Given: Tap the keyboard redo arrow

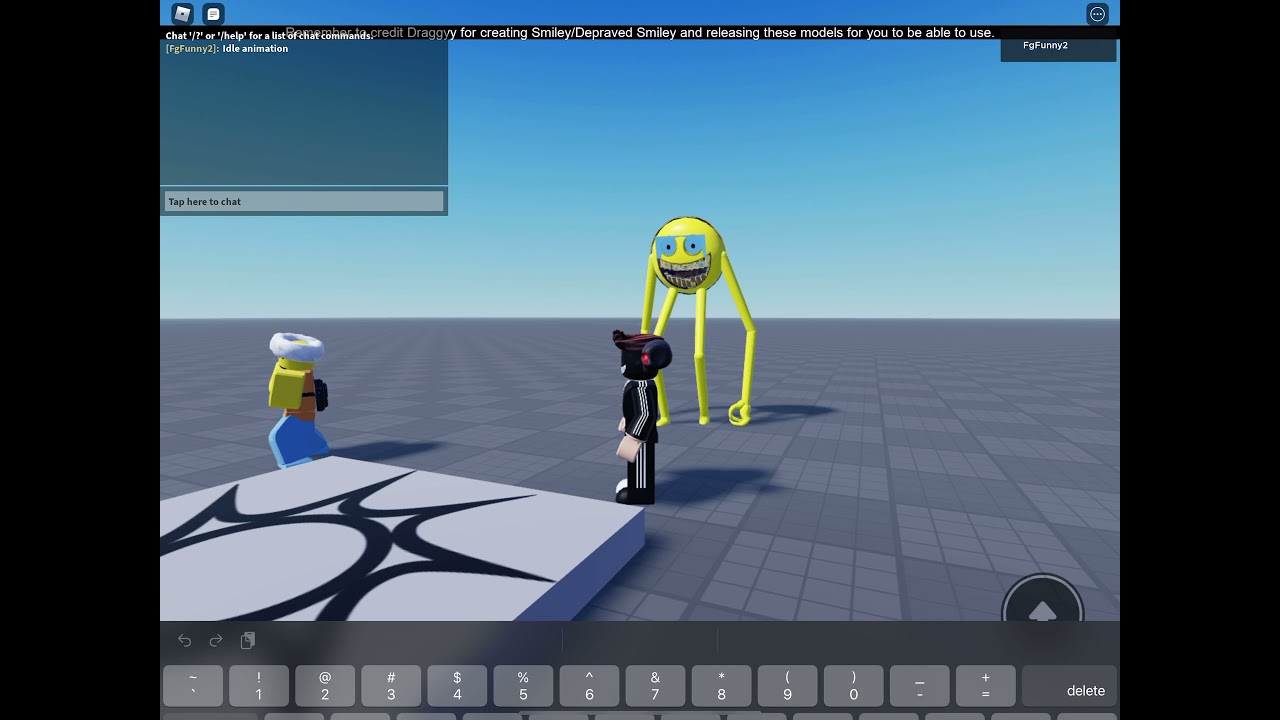Looking at the screenshot, I should 216,640.
